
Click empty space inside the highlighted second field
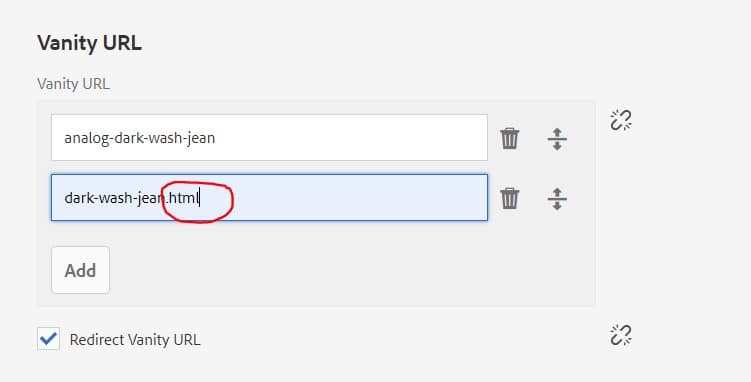359,198
